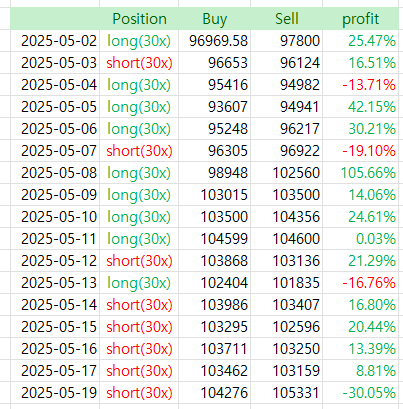Click date cell 2025-05-14
Screen dimensions: 403x409
(x=55, y=305)
